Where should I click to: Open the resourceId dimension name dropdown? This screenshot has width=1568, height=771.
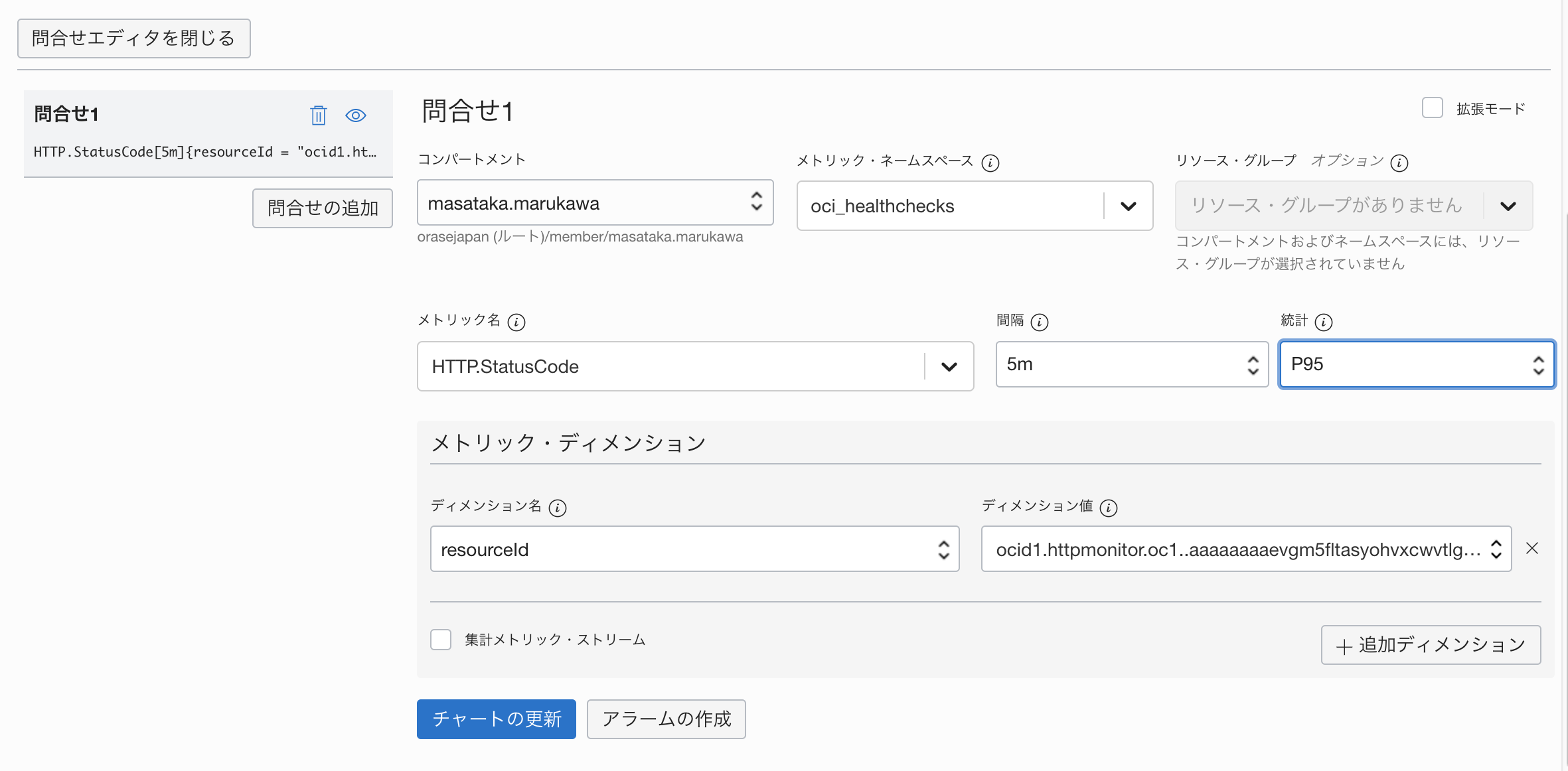click(695, 549)
